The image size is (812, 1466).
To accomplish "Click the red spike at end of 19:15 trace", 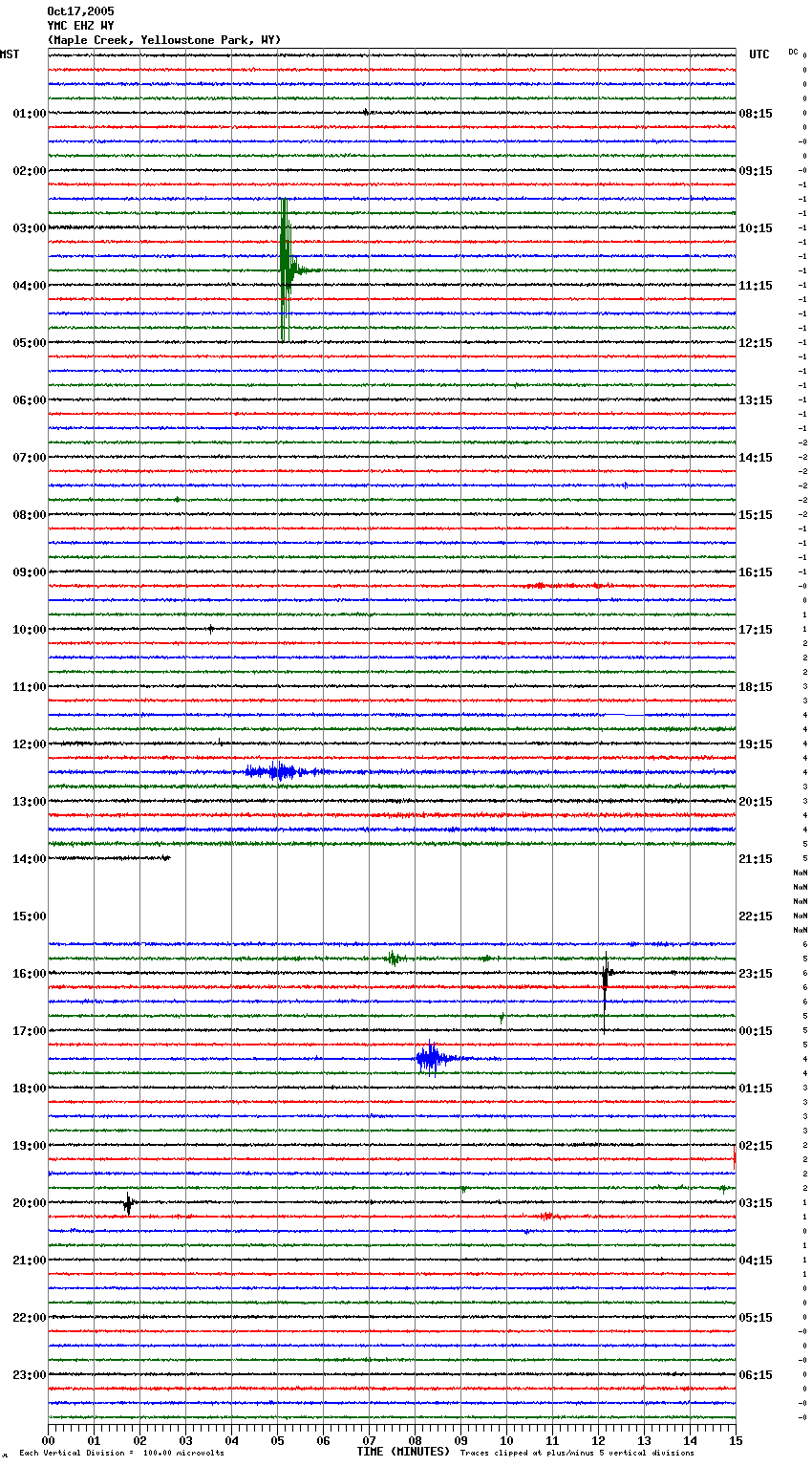I will click(x=734, y=1158).
